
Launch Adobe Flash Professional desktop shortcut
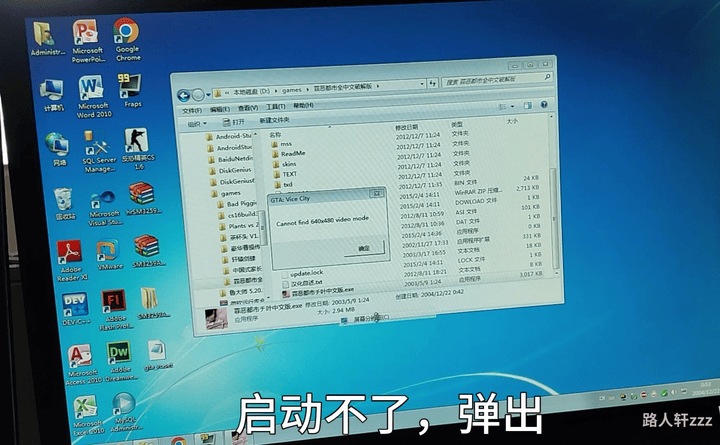point(115,309)
